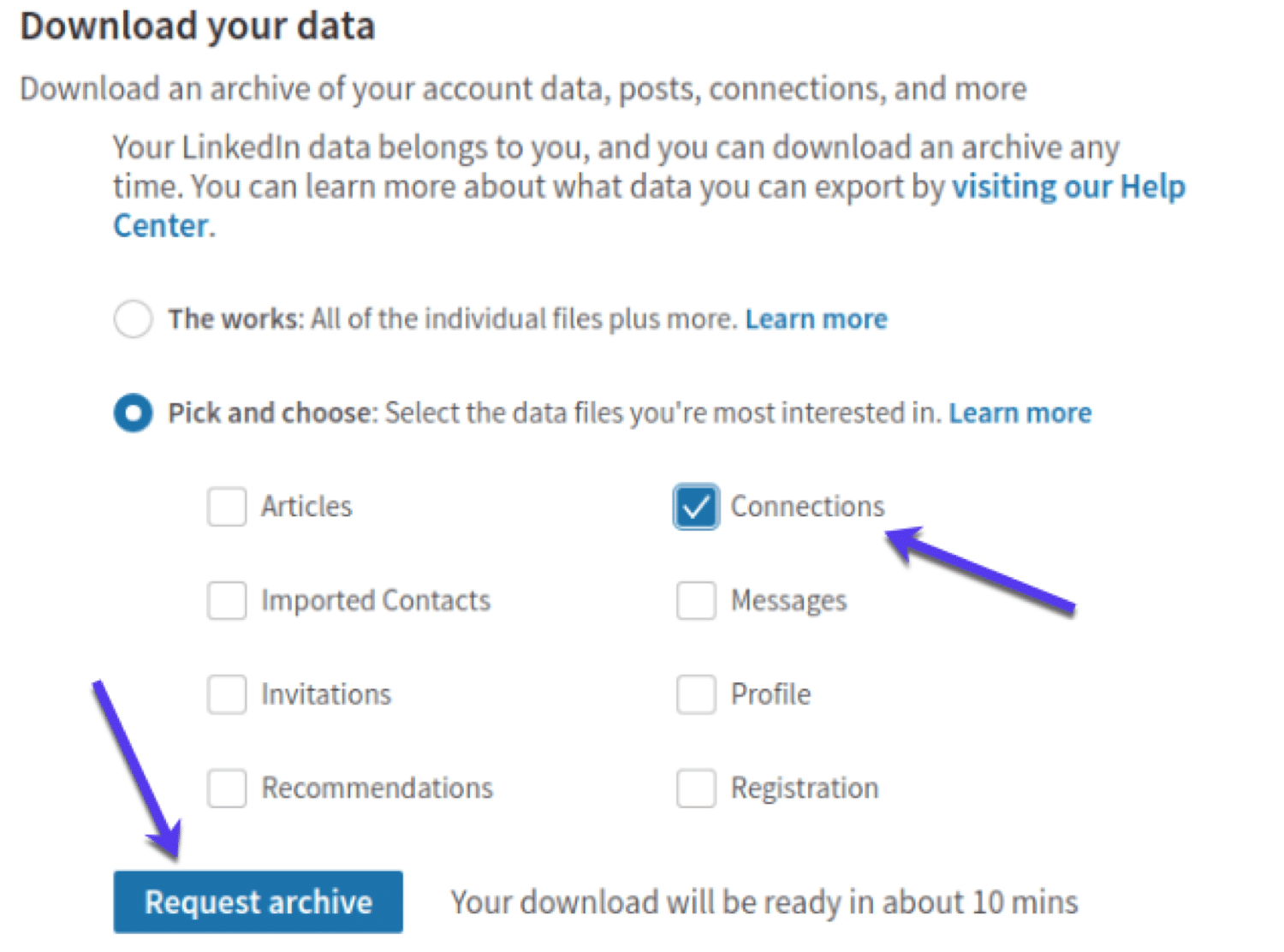Screen dimensions: 1284x952
Task: Enable the Imported Contacts checkbox
Action: [226, 601]
